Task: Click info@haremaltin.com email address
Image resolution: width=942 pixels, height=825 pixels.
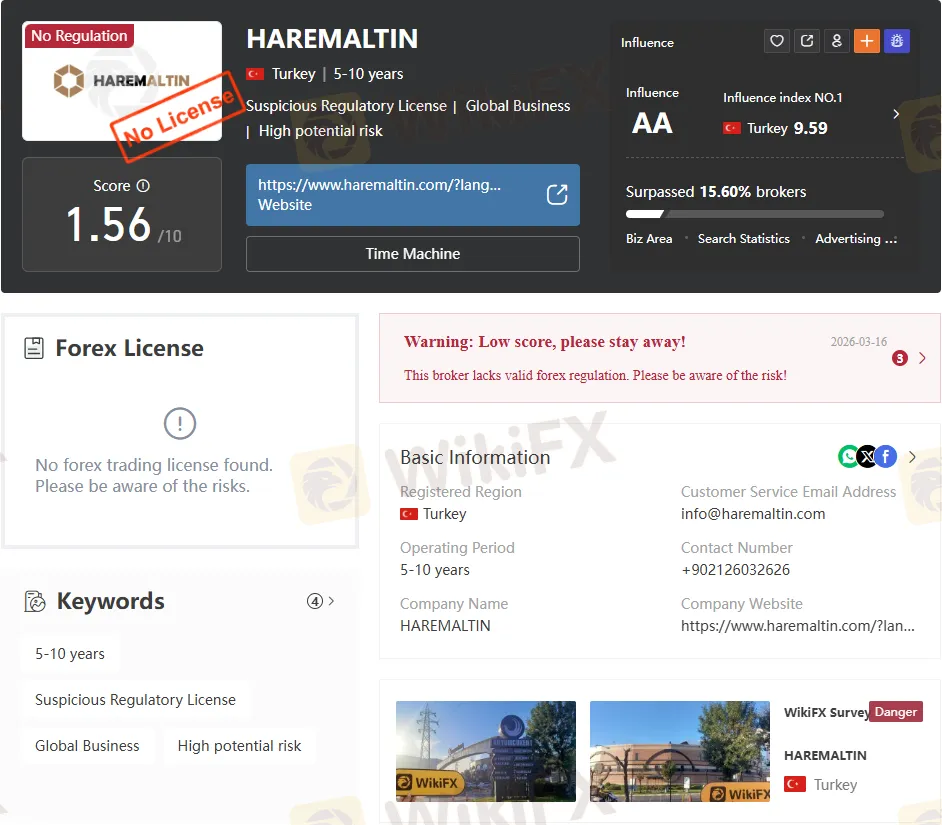Action: [753, 514]
